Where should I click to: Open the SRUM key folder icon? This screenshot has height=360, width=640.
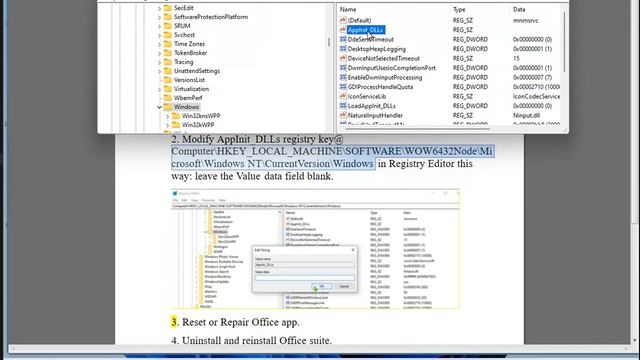click(168, 26)
